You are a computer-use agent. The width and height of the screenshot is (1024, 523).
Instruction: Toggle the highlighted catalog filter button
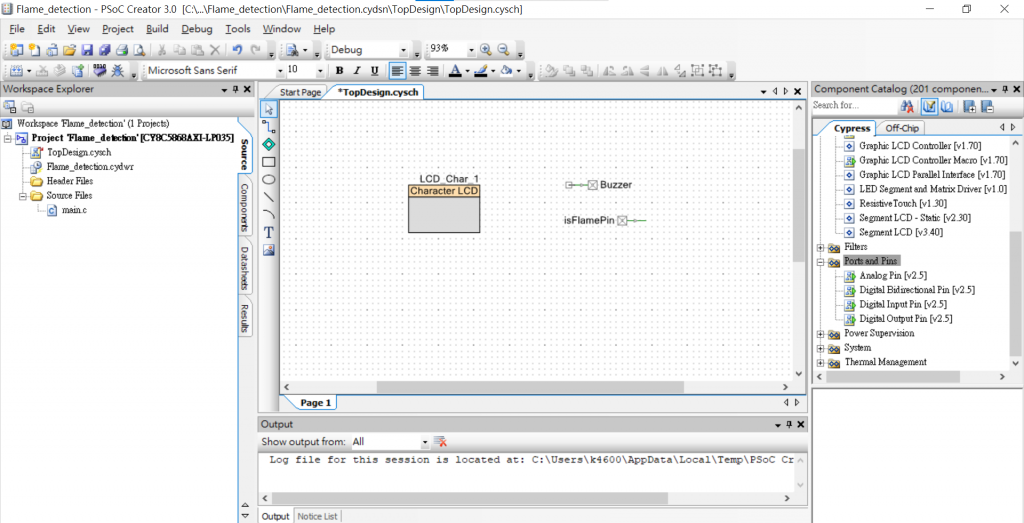929,106
